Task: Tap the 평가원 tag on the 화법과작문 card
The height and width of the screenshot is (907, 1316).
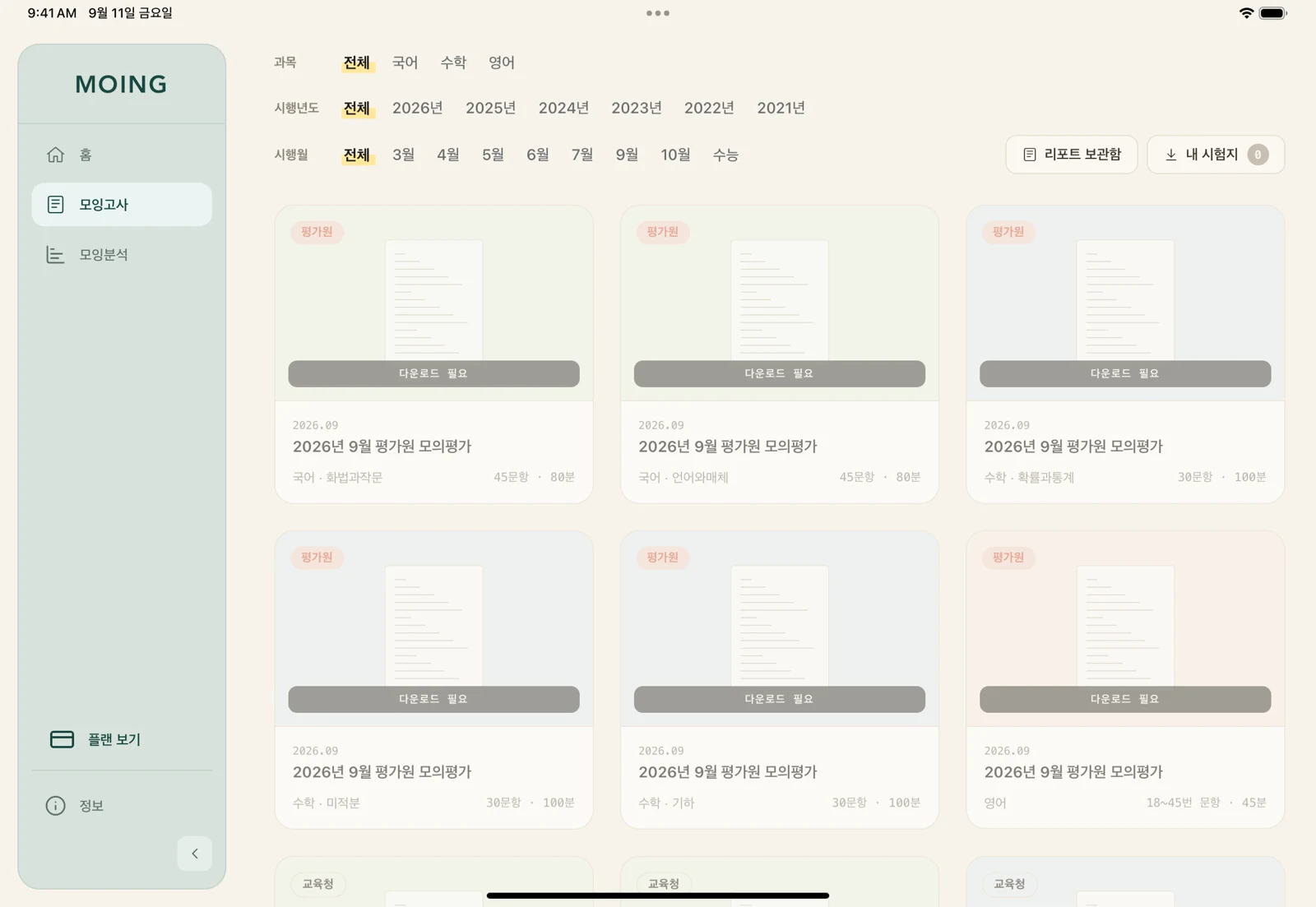Action: (317, 232)
